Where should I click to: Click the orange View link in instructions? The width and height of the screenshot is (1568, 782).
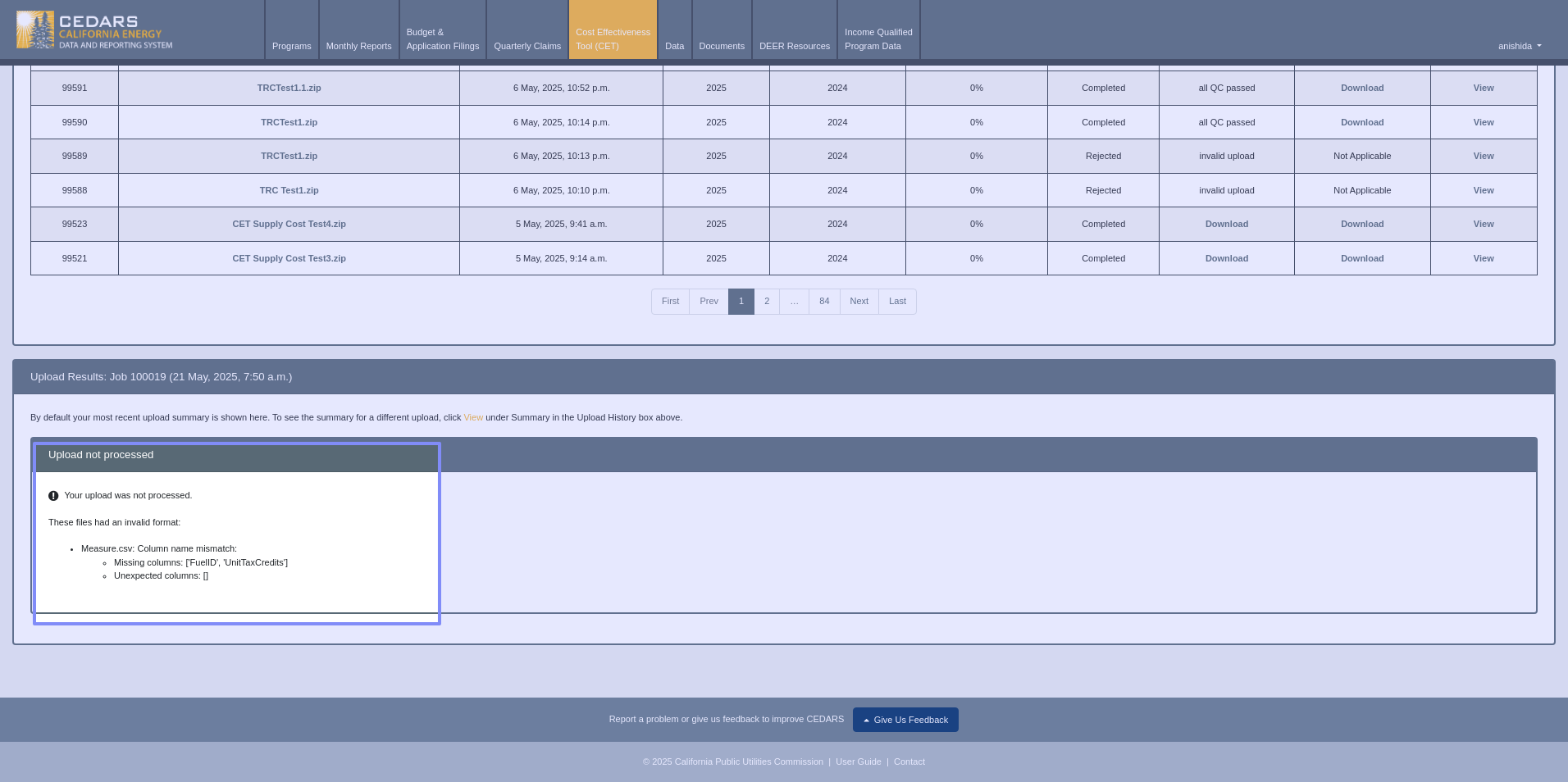tap(473, 417)
